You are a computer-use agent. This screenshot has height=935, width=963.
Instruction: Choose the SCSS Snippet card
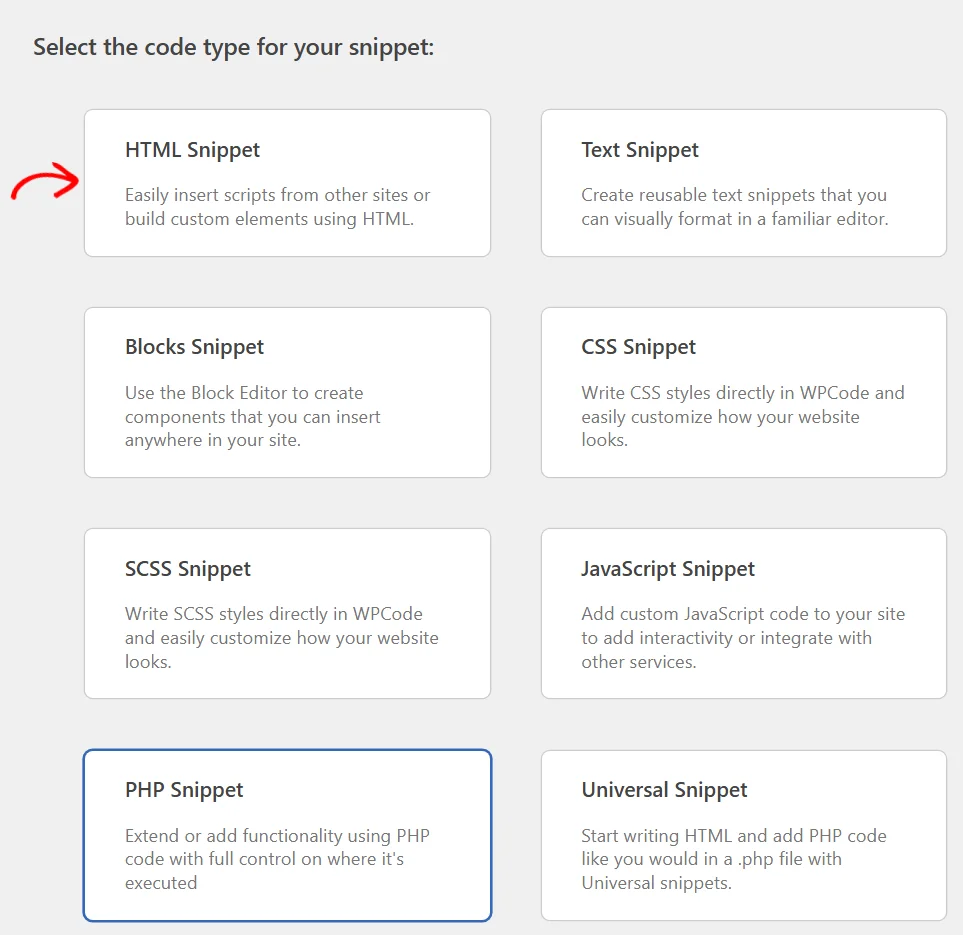(287, 614)
